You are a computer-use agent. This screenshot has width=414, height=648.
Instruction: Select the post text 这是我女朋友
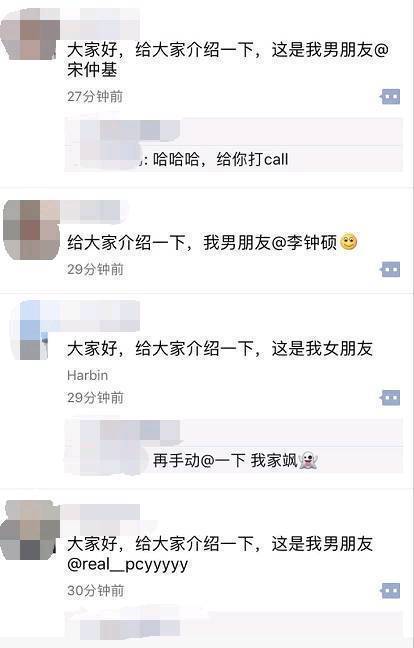[x=322, y=348]
